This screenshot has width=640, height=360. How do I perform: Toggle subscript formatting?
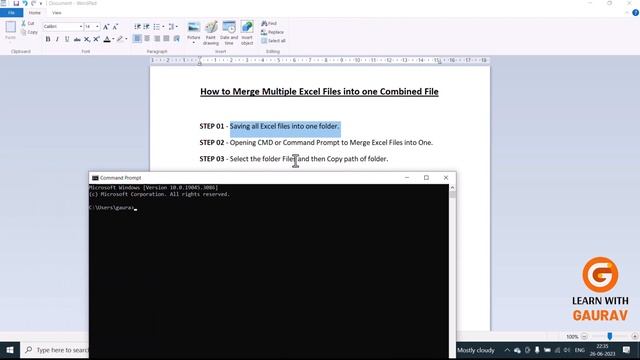coord(87,39)
